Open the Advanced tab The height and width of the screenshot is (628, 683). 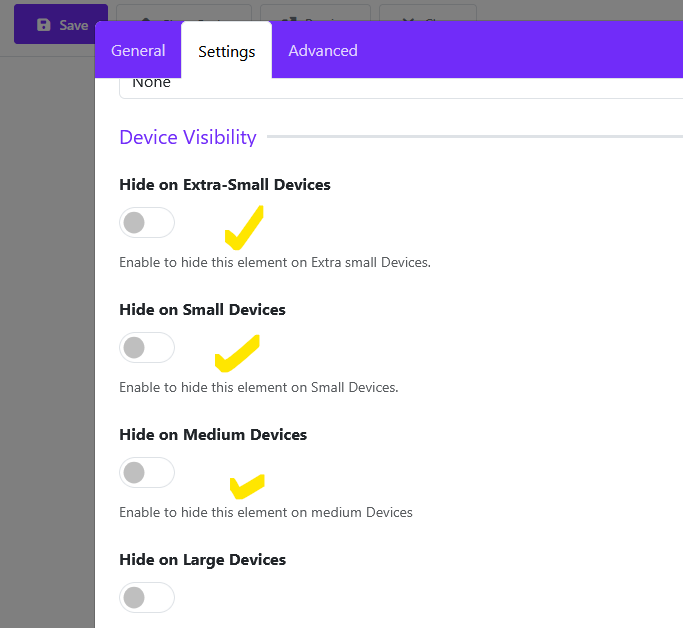click(322, 51)
